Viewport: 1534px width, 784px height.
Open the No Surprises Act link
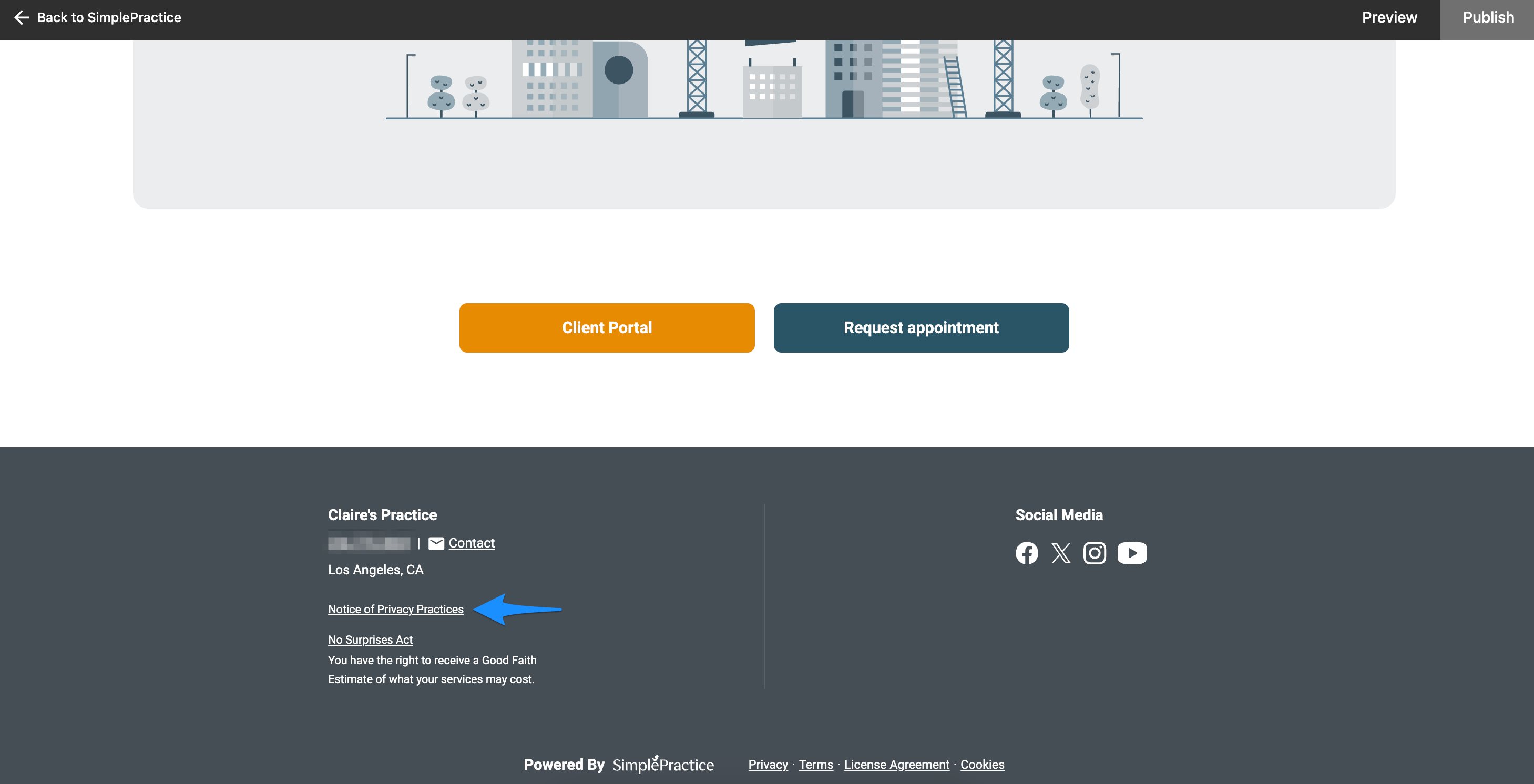coord(371,639)
